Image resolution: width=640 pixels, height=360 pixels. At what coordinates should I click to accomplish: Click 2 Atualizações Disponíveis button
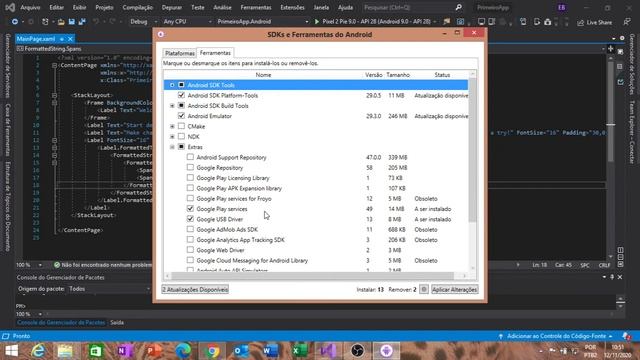tap(195, 289)
